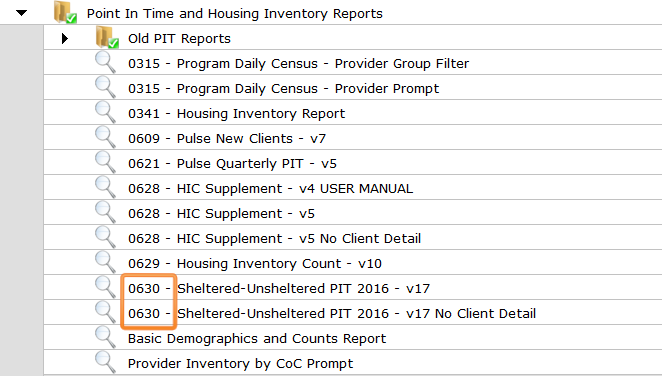Expand the Old PIT Reports folder
Screen dimensions: 662x376
(65, 38)
